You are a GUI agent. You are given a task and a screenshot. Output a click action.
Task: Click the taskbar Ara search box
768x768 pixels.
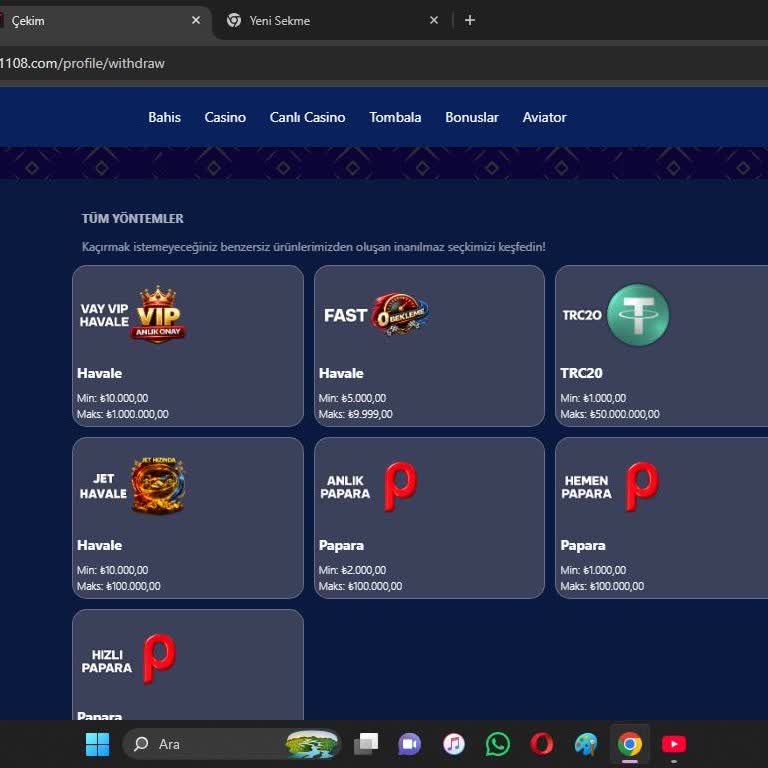[231, 744]
